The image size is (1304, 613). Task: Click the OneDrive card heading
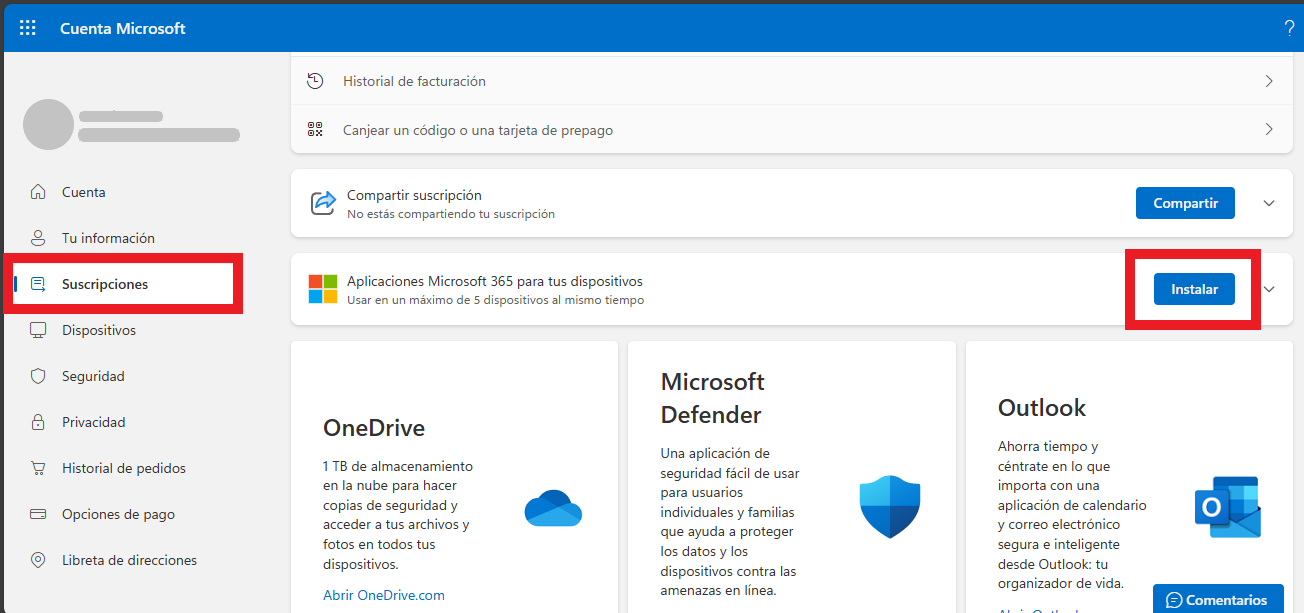[374, 428]
